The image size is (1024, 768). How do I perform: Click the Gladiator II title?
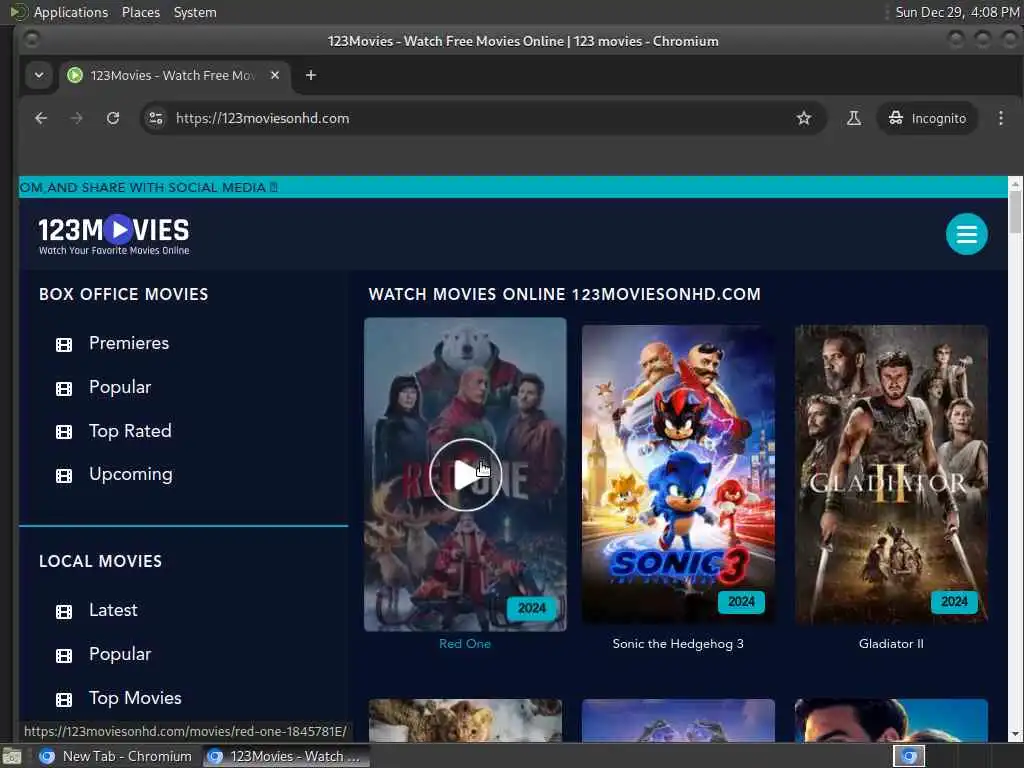pos(891,644)
